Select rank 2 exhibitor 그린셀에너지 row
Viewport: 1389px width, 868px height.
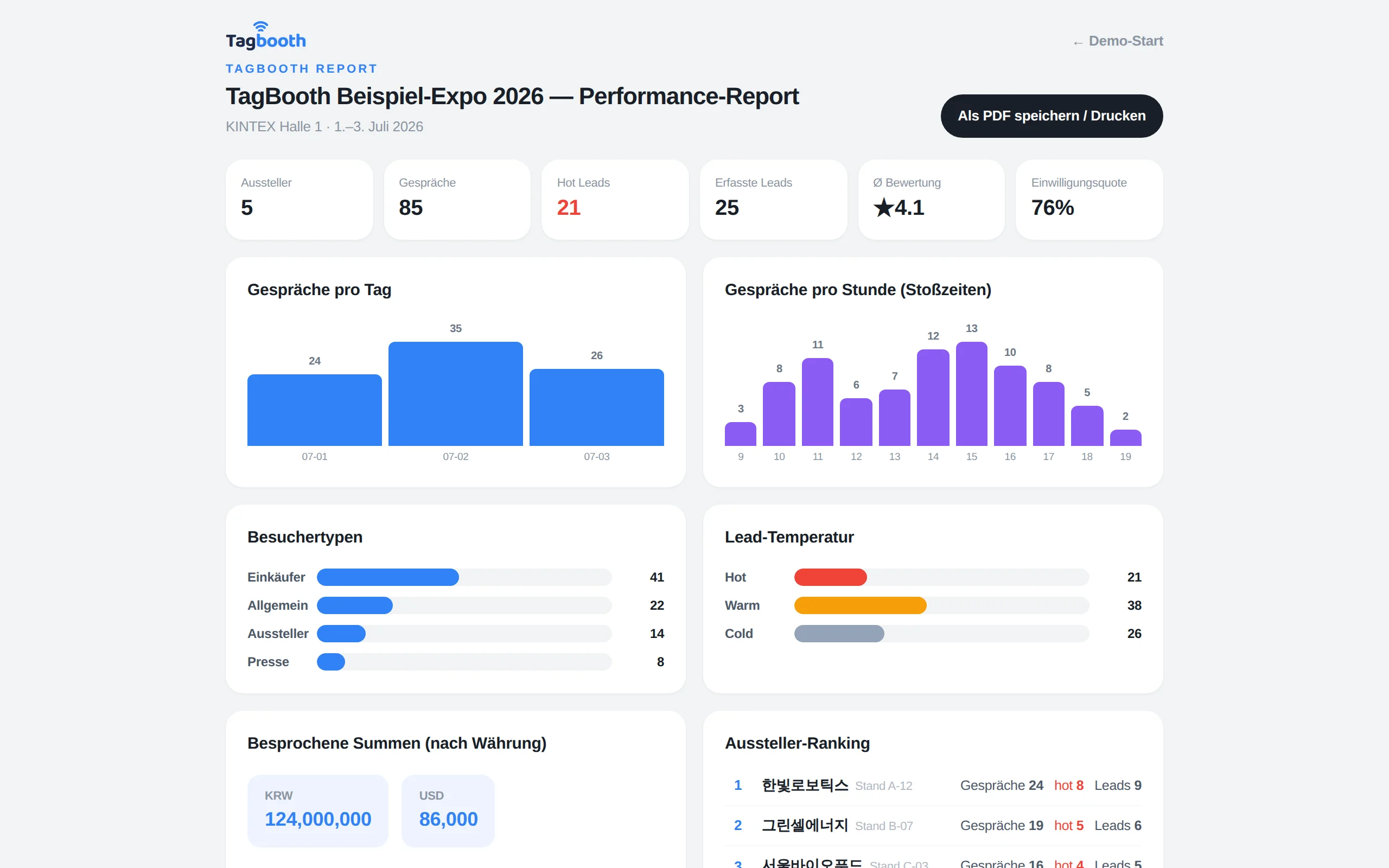coord(933,826)
